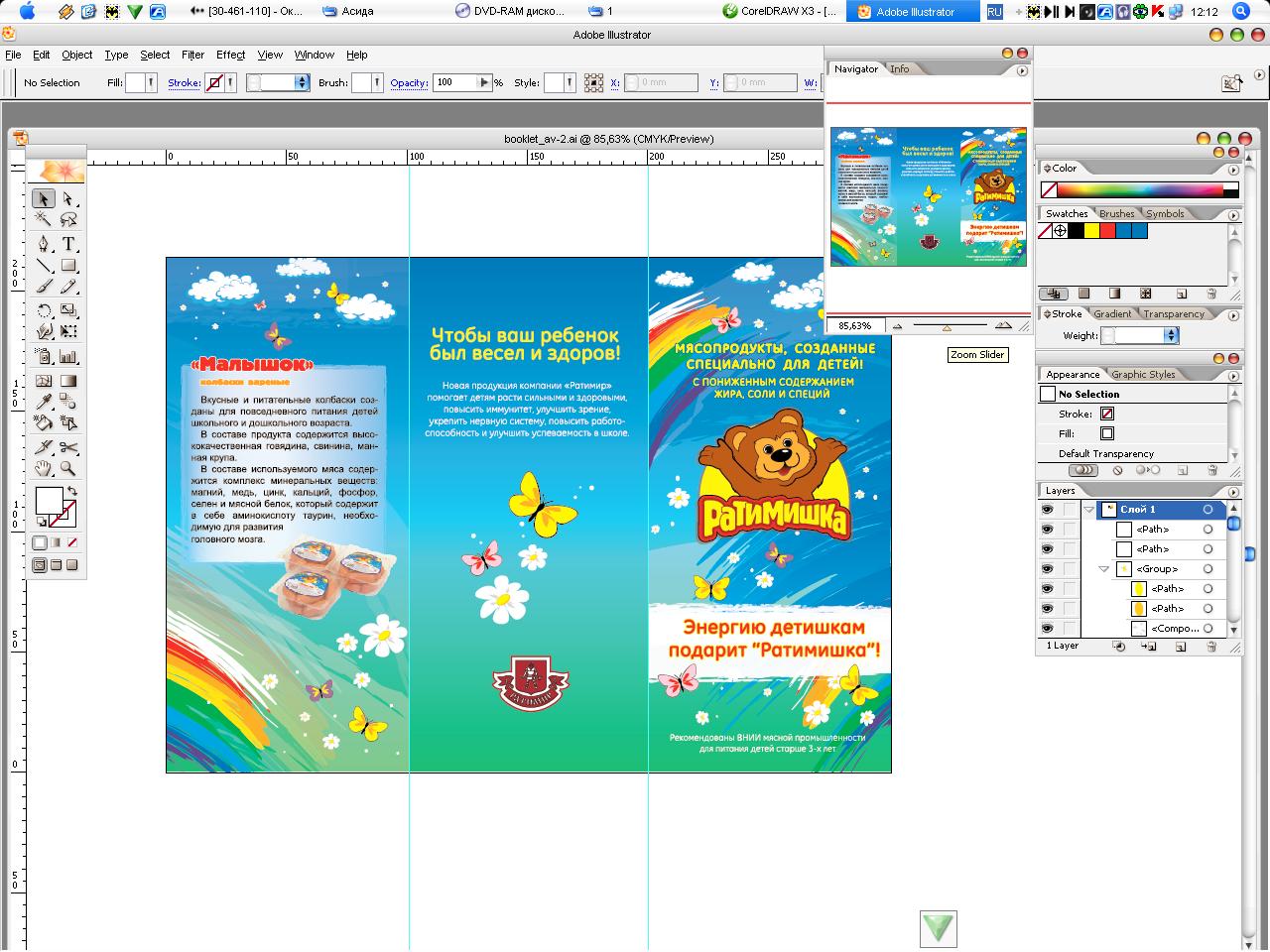Select the Type tool
1270x952 pixels.
[x=68, y=244]
